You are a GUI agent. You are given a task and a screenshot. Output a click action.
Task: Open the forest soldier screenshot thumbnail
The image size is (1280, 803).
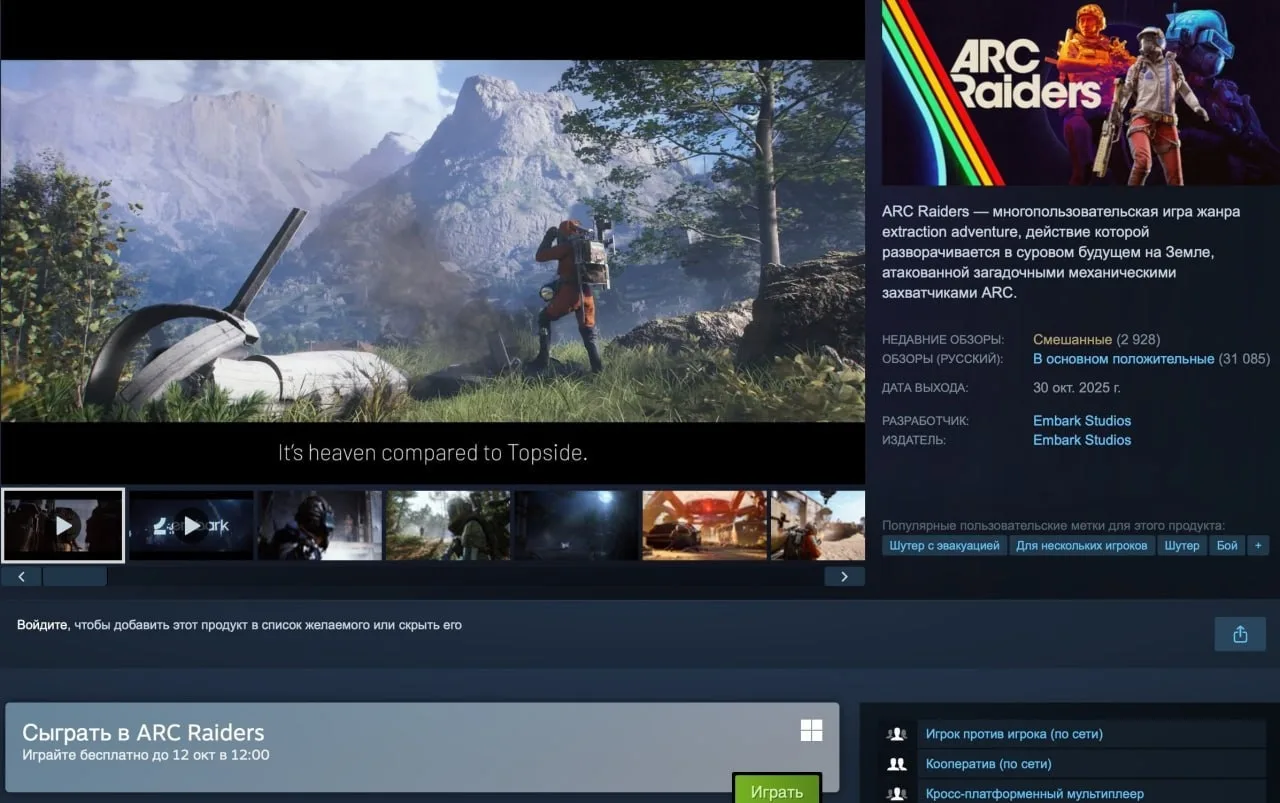[x=448, y=525]
